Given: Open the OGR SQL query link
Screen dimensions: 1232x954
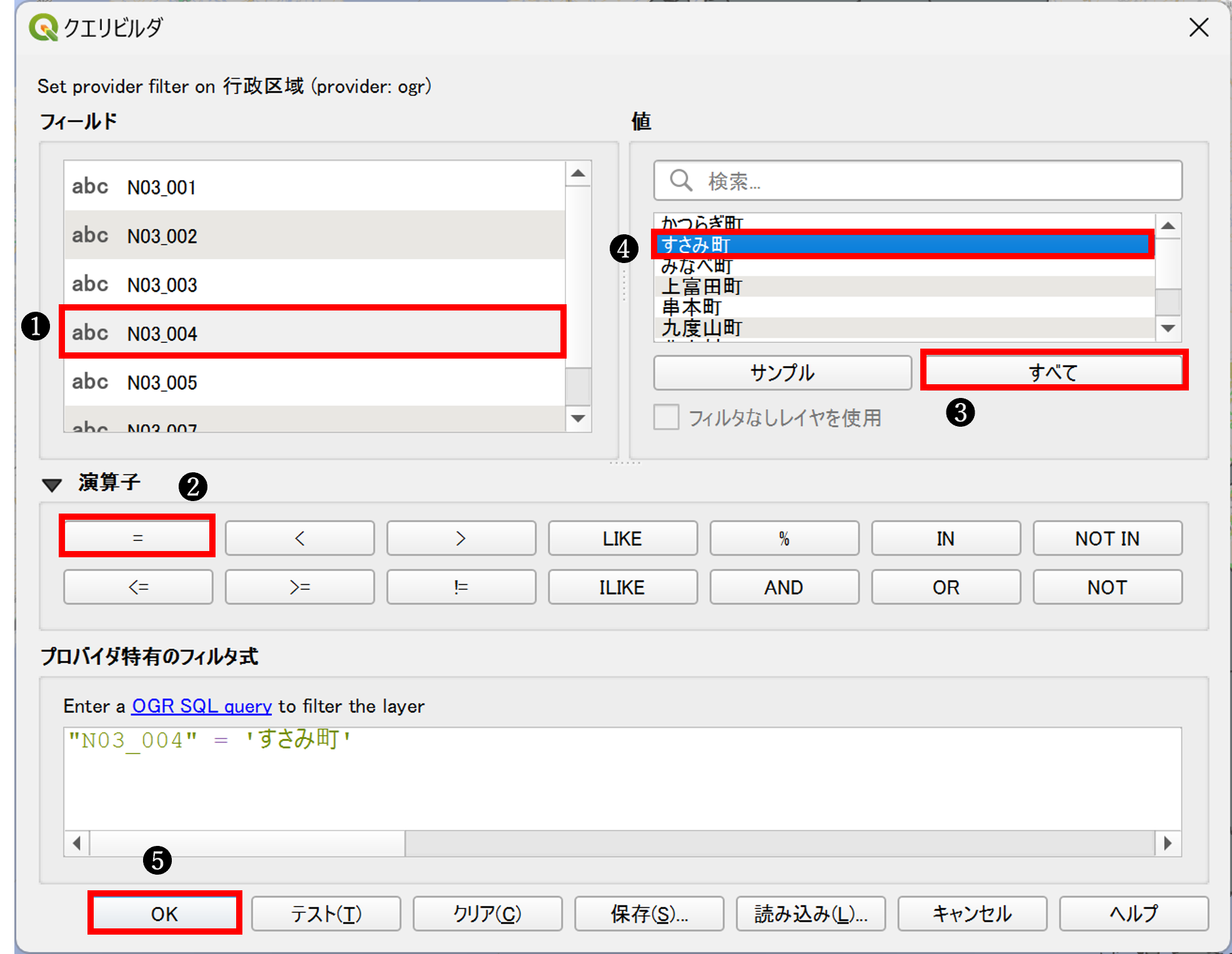Looking at the screenshot, I should click(201, 706).
